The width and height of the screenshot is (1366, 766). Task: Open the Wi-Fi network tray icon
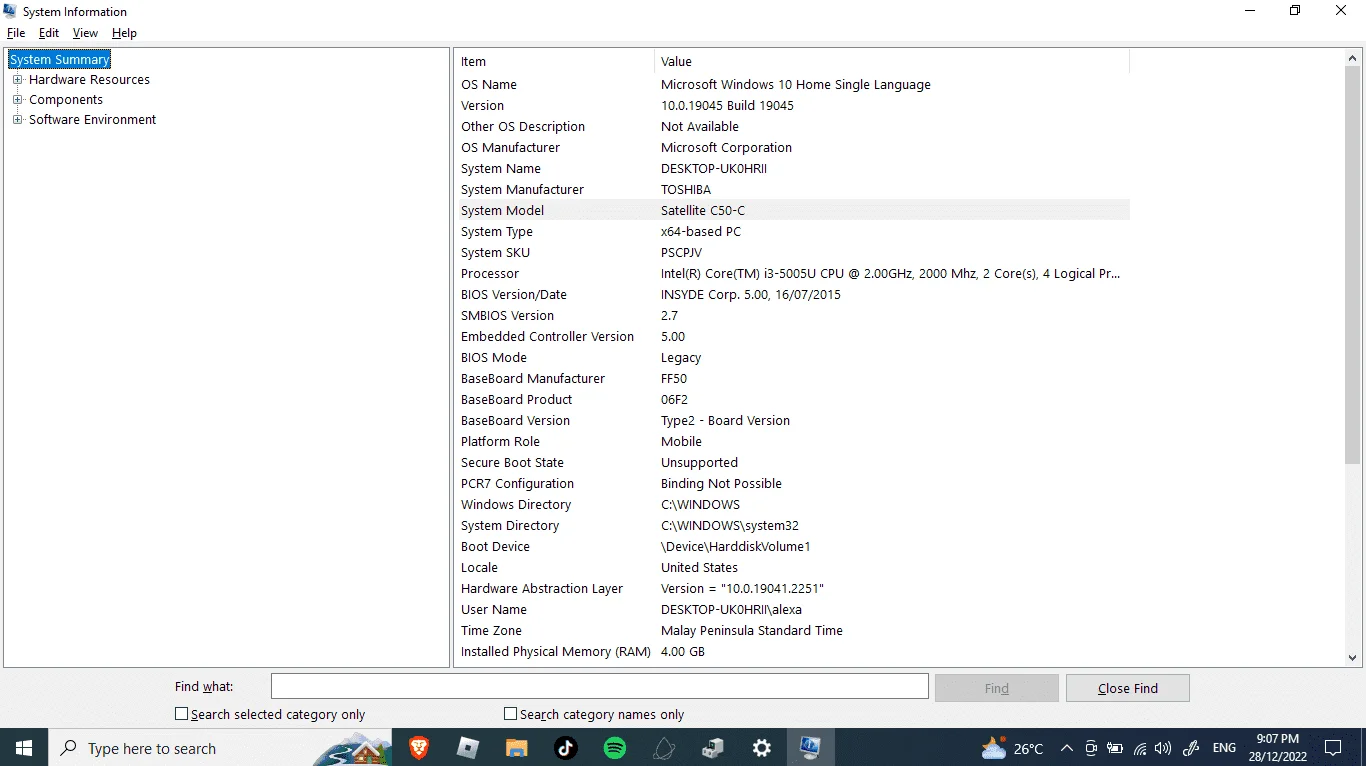[x=1139, y=748]
